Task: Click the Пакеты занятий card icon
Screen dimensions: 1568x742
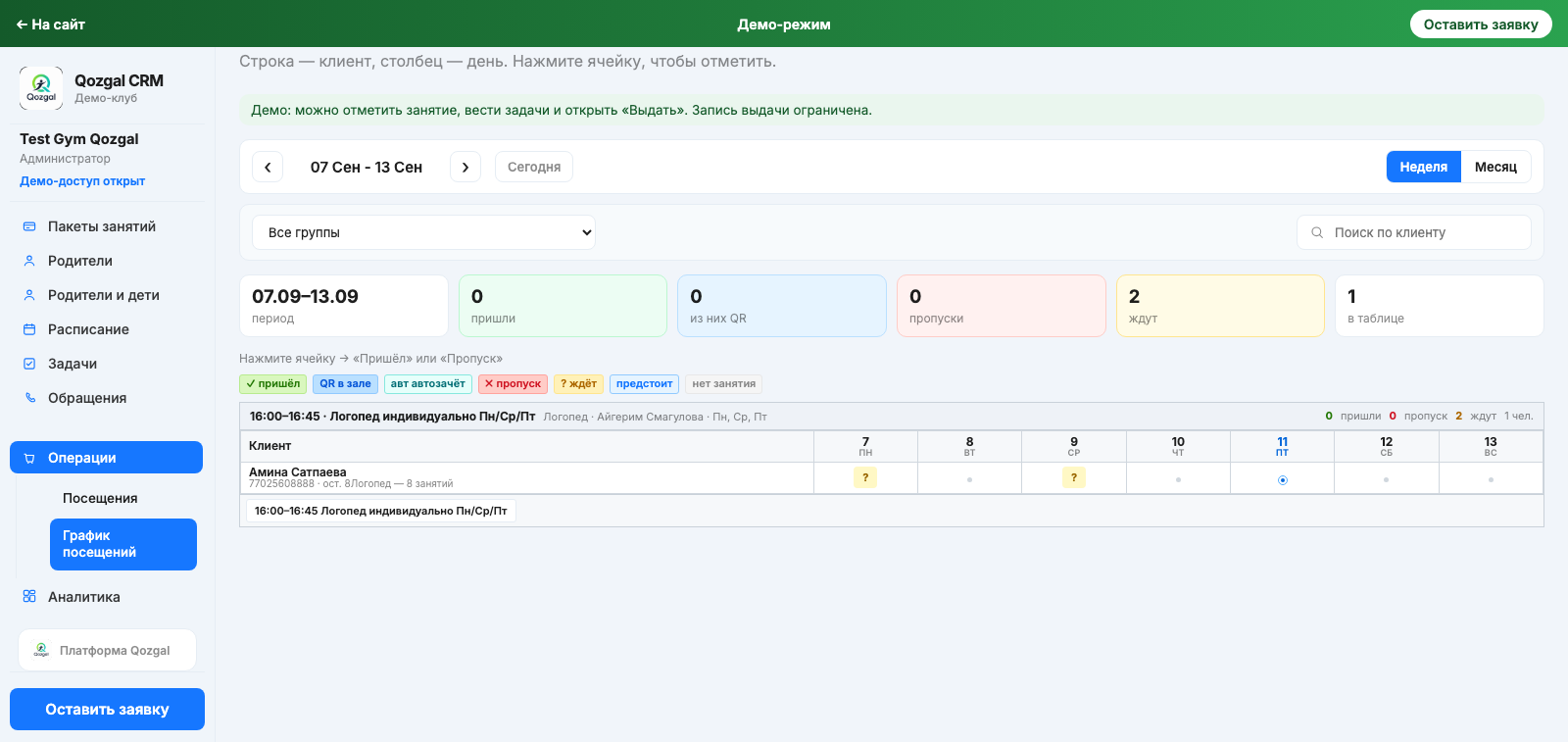Action: tap(29, 226)
